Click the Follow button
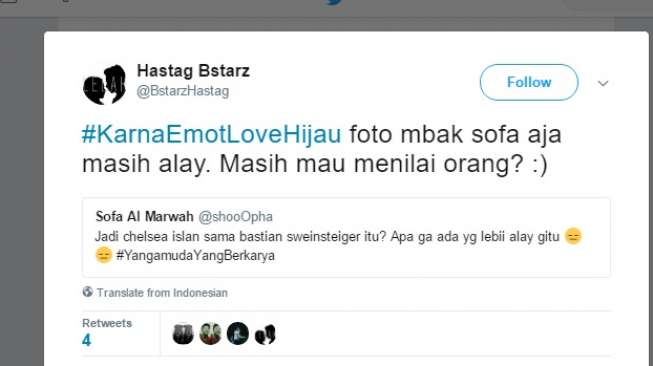Viewport: 653px width, 366px height. click(529, 82)
